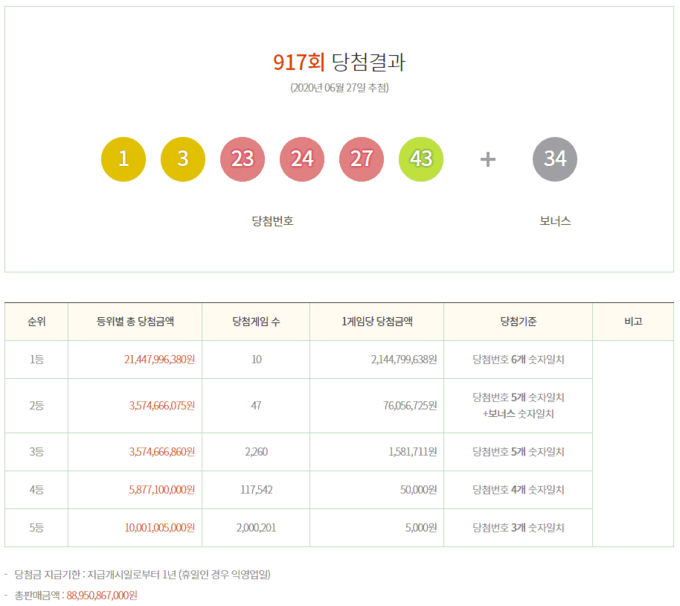The image size is (680, 606).
Task: Click the 등위별 총 당첨금액 column header
Action: 135,321
